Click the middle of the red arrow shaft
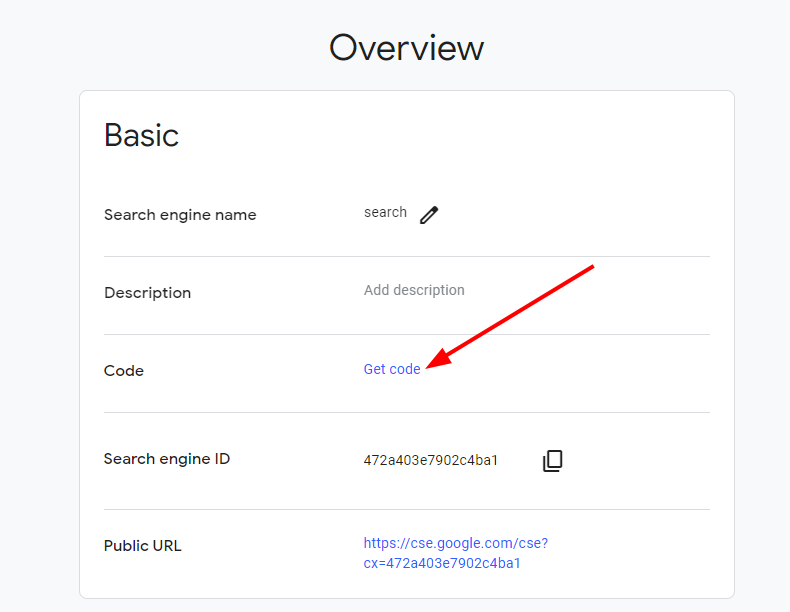This screenshot has height=612, width=790. pyautogui.click(x=515, y=314)
